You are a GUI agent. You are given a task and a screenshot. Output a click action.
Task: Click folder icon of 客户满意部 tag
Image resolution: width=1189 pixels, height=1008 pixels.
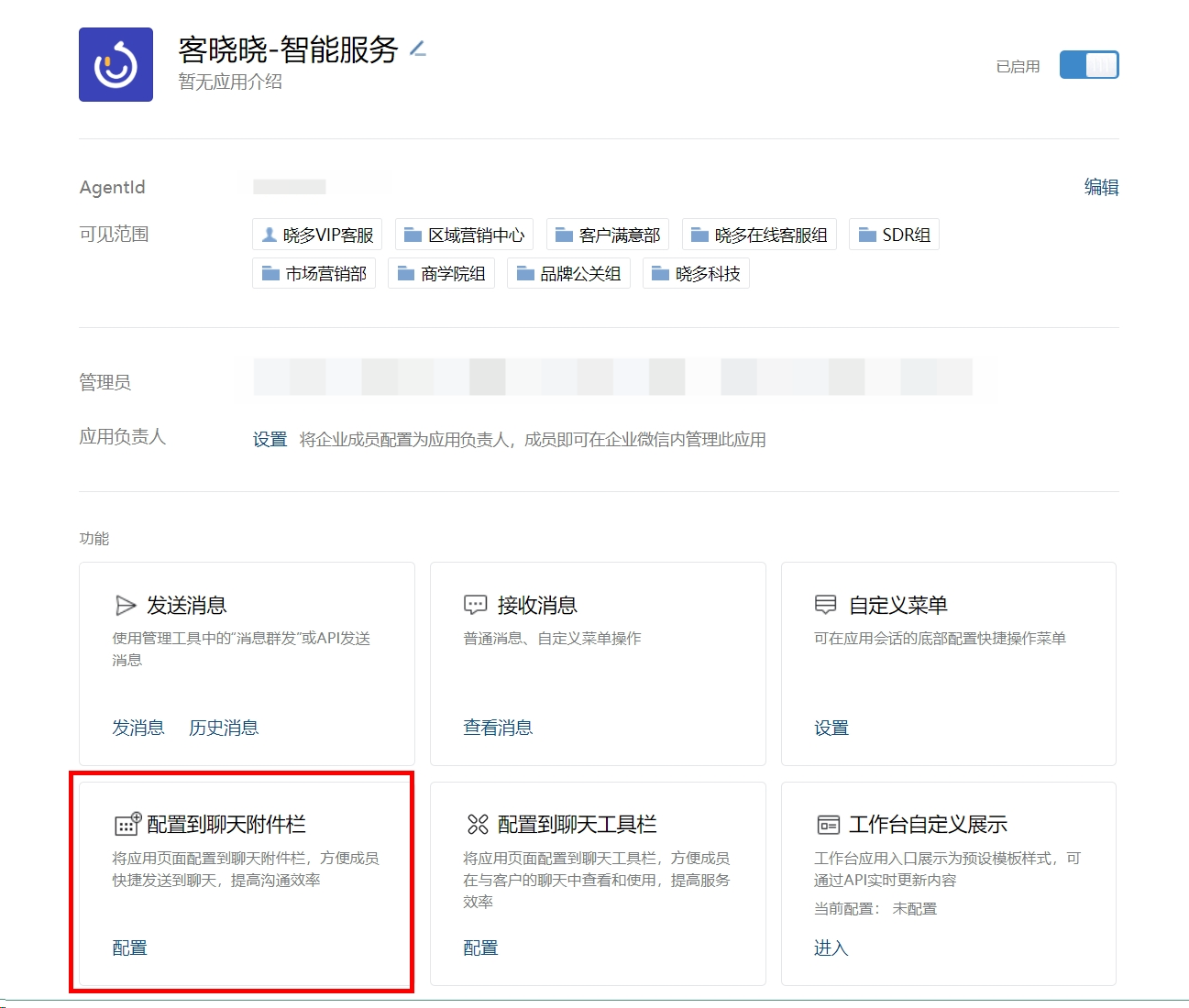click(565, 235)
